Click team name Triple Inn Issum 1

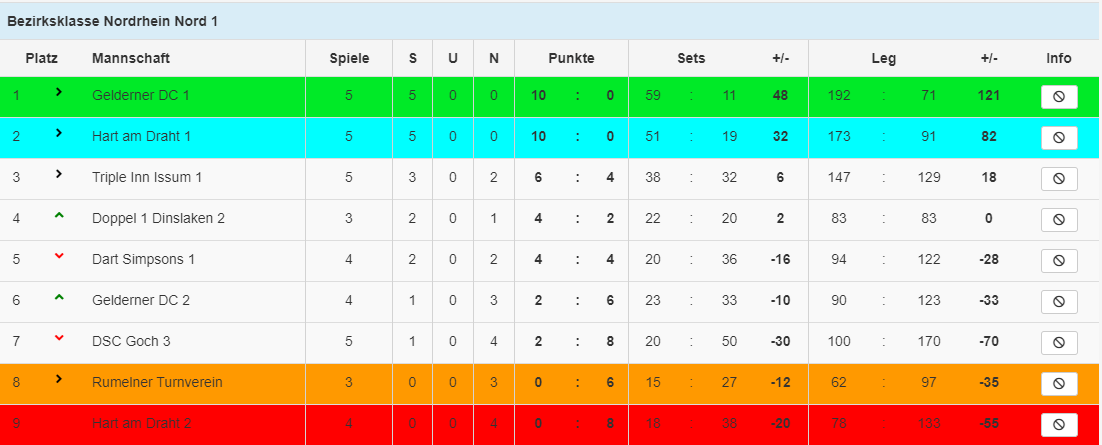point(147,178)
